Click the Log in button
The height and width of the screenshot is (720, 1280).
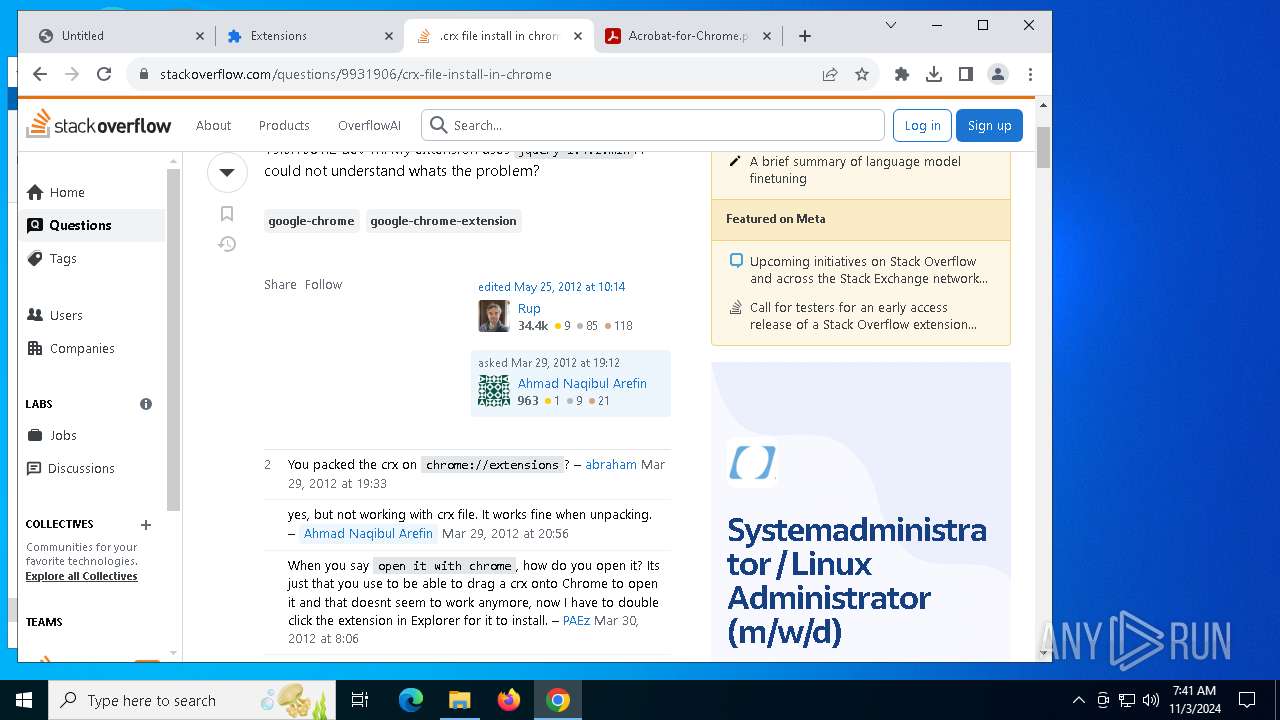pyautogui.click(x=922, y=125)
